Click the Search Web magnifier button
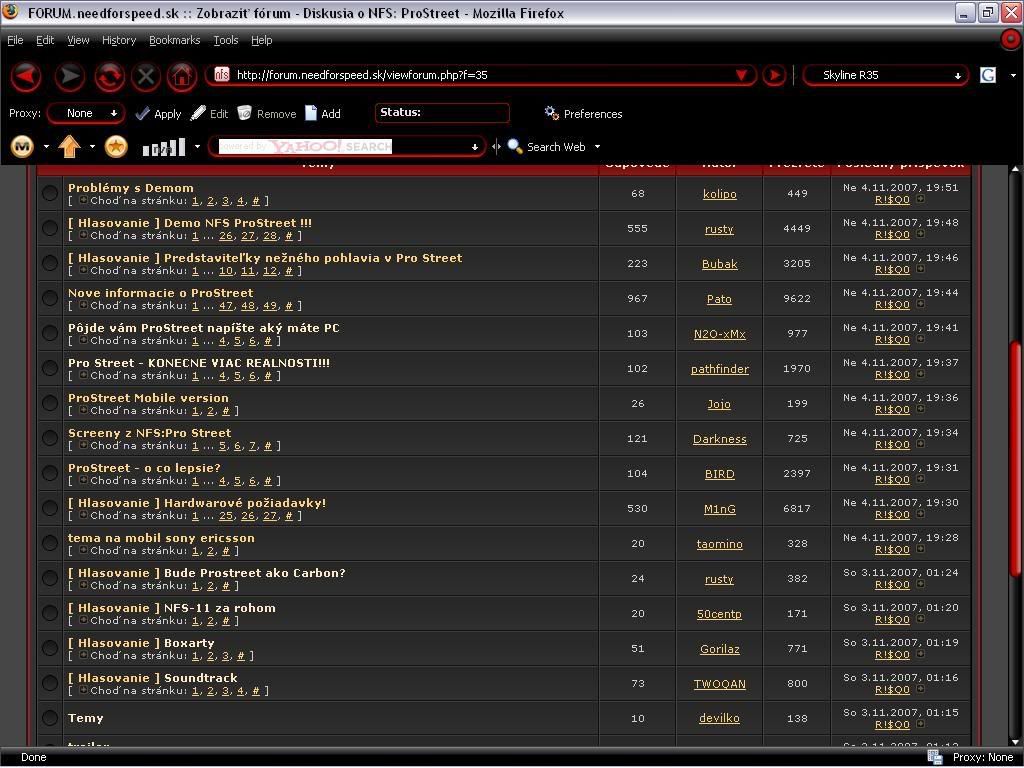 click(x=547, y=147)
